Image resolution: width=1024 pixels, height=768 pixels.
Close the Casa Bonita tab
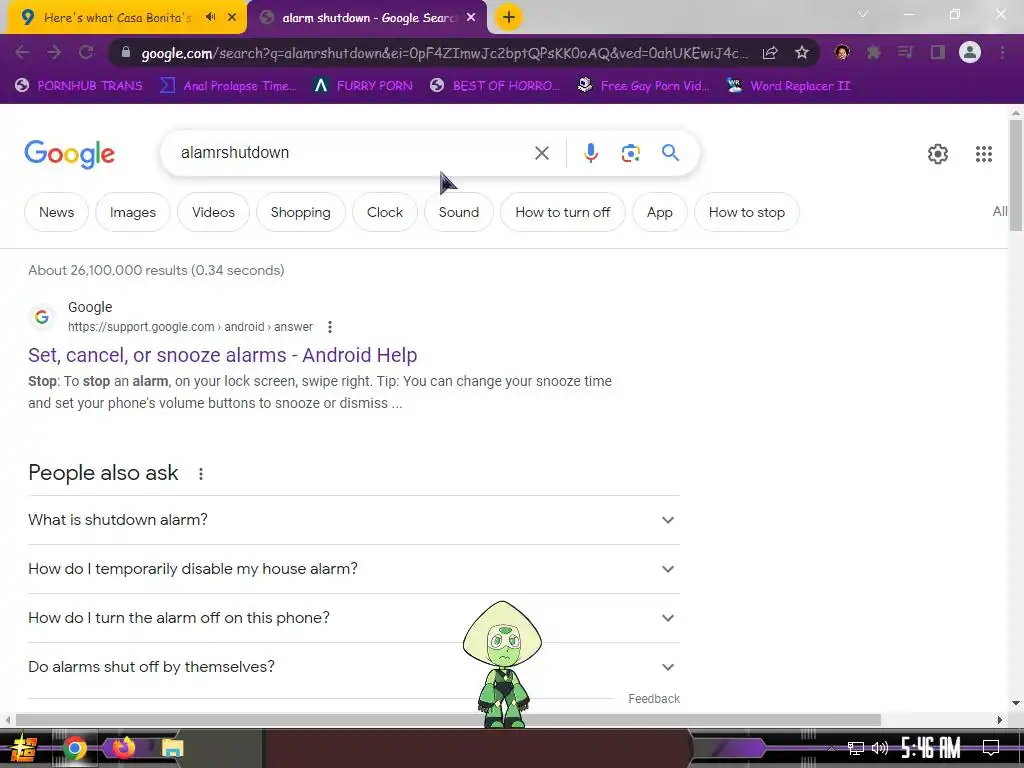(x=232, y=18)
